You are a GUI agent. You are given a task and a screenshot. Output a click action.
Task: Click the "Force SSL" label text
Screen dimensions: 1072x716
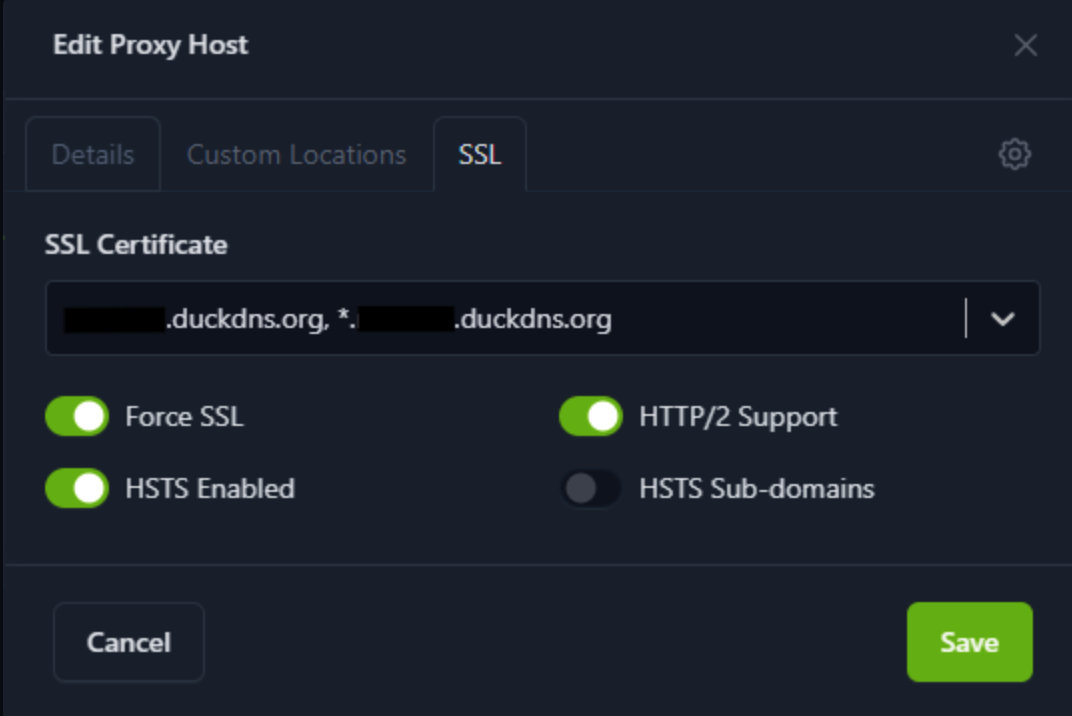point(184,416)
